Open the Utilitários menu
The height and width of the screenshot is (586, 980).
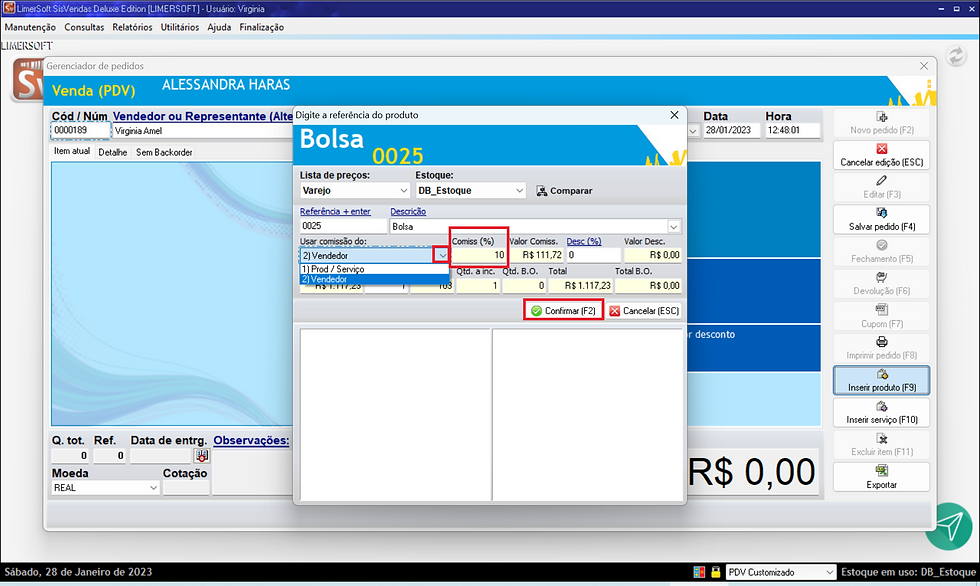click(x=180, y=27)
